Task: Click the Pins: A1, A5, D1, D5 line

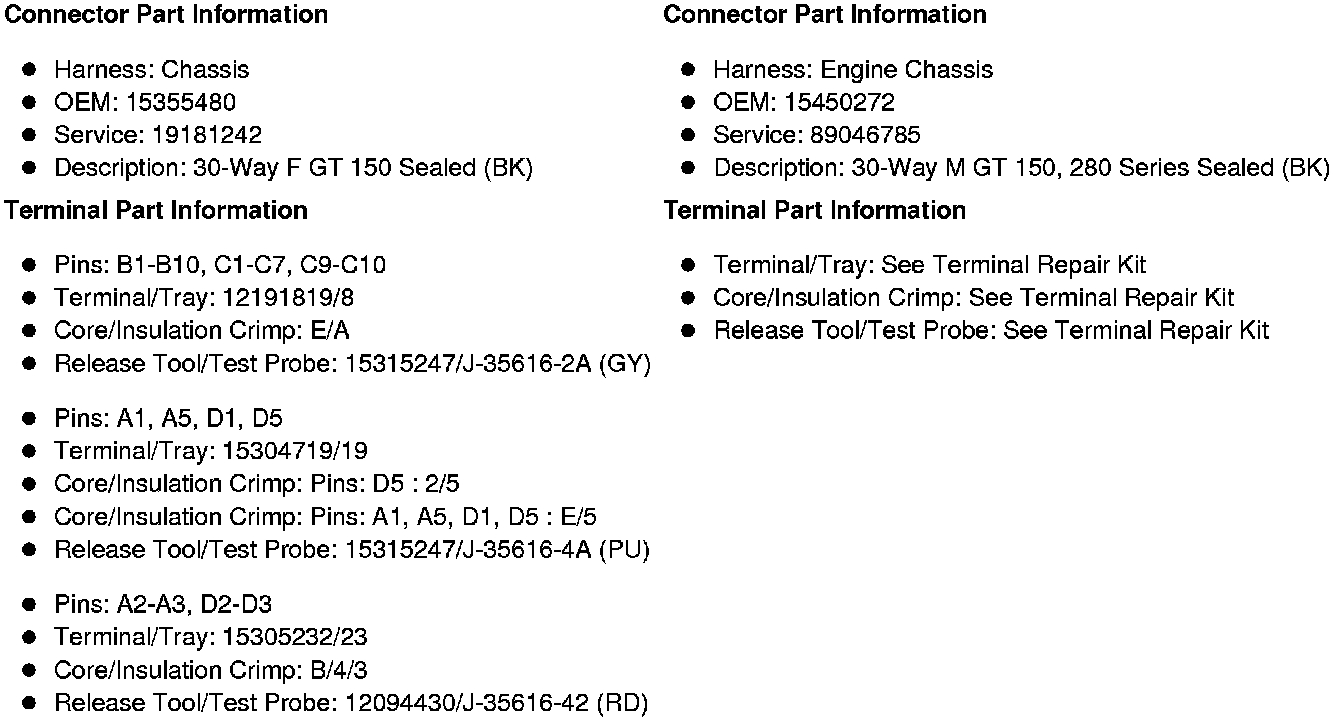Action: click(168, 419)
